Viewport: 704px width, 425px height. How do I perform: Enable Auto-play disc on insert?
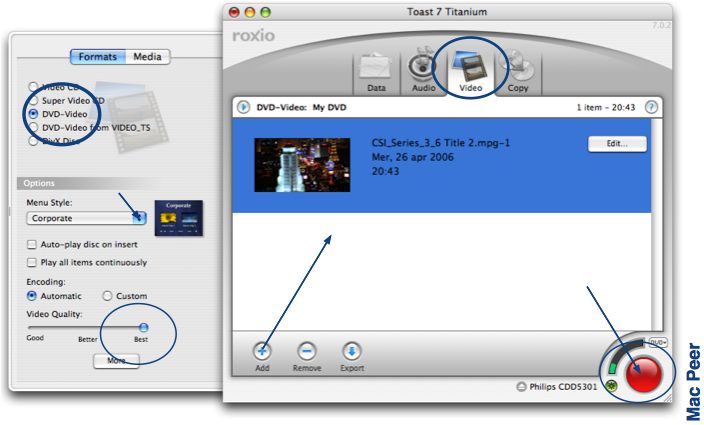[x=31, y=245]
